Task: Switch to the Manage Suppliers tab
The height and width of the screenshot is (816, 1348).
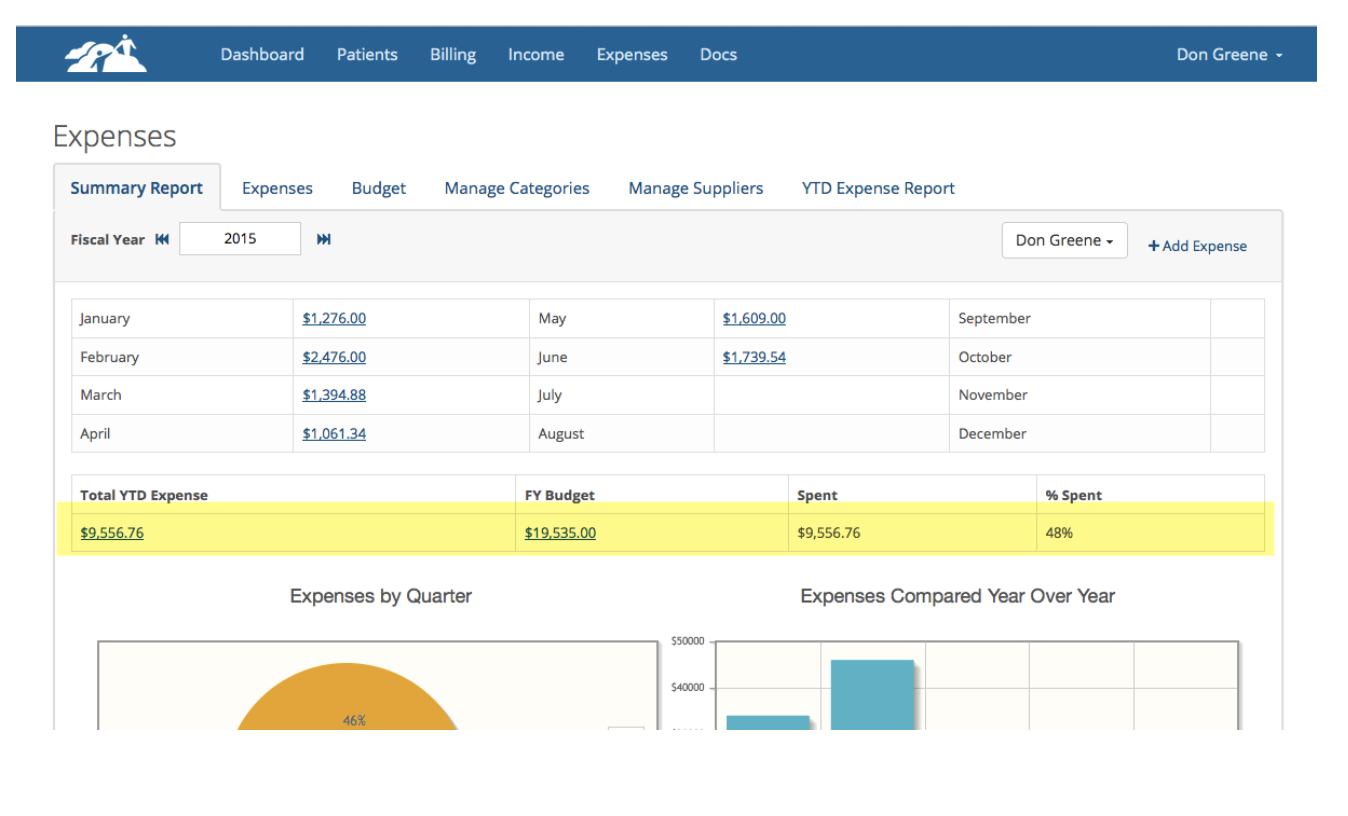Action: click(696, 188)
